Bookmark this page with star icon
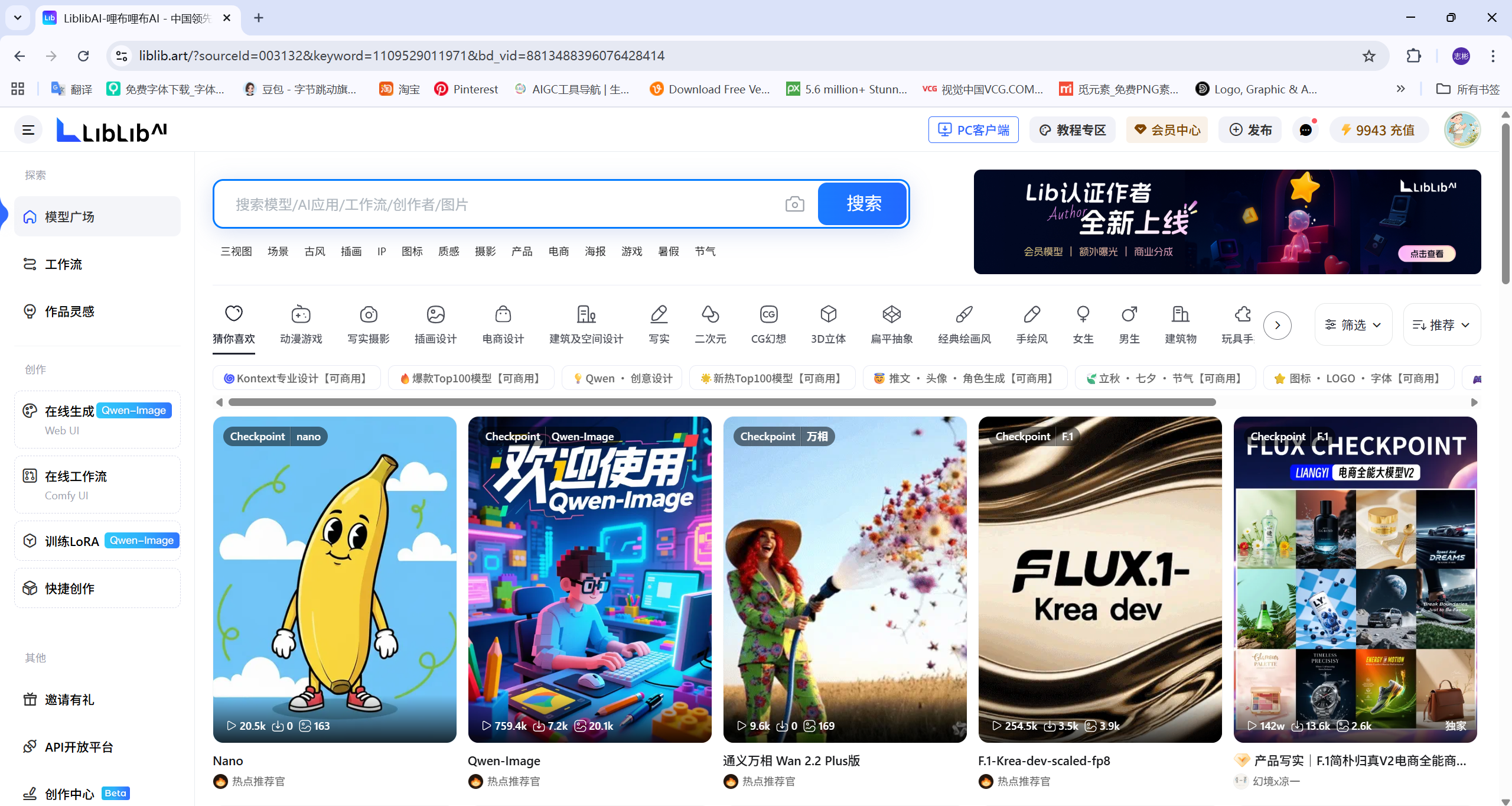 1368,56
